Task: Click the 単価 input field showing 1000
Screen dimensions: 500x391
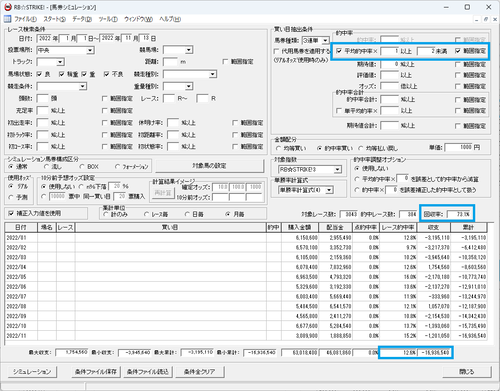Action: pyautogui.click(x=459, y=147)
